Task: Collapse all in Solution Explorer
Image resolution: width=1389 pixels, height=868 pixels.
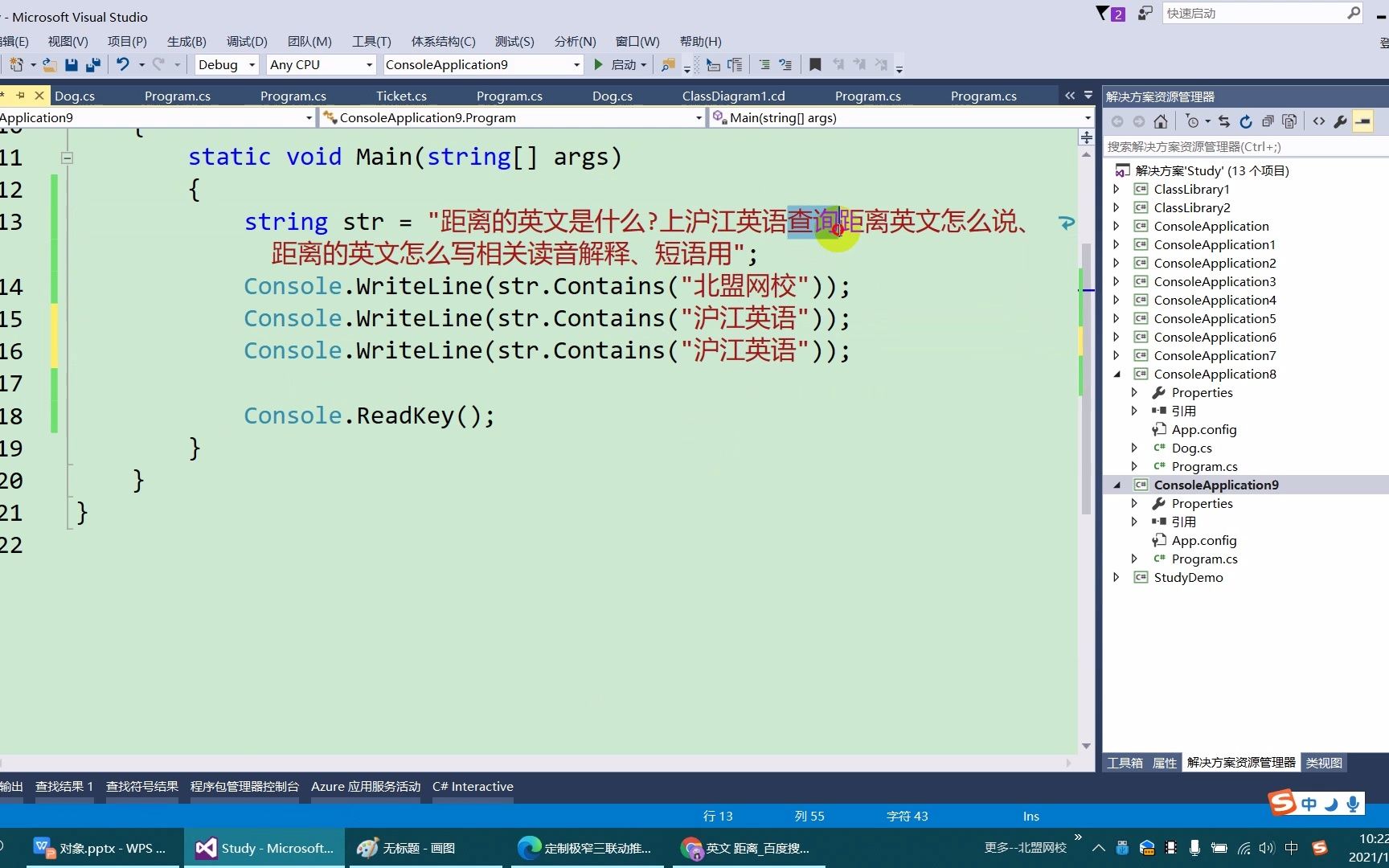Action: click(x=1268, y=121)
